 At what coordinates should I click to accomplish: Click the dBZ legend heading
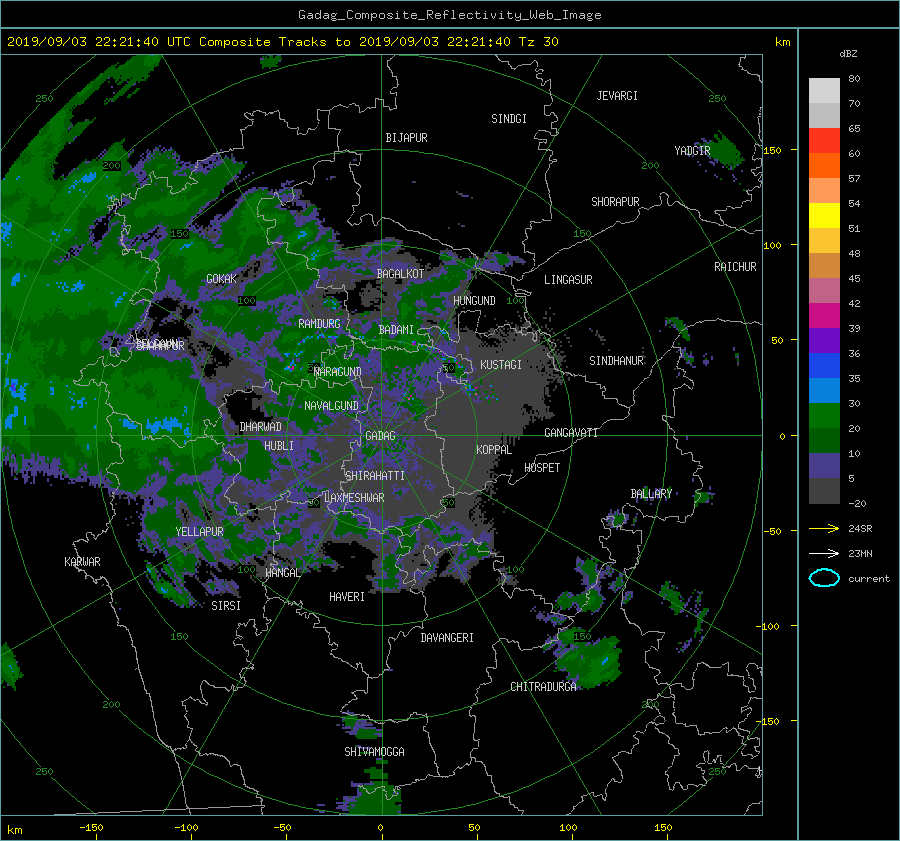tap(848, 54)
